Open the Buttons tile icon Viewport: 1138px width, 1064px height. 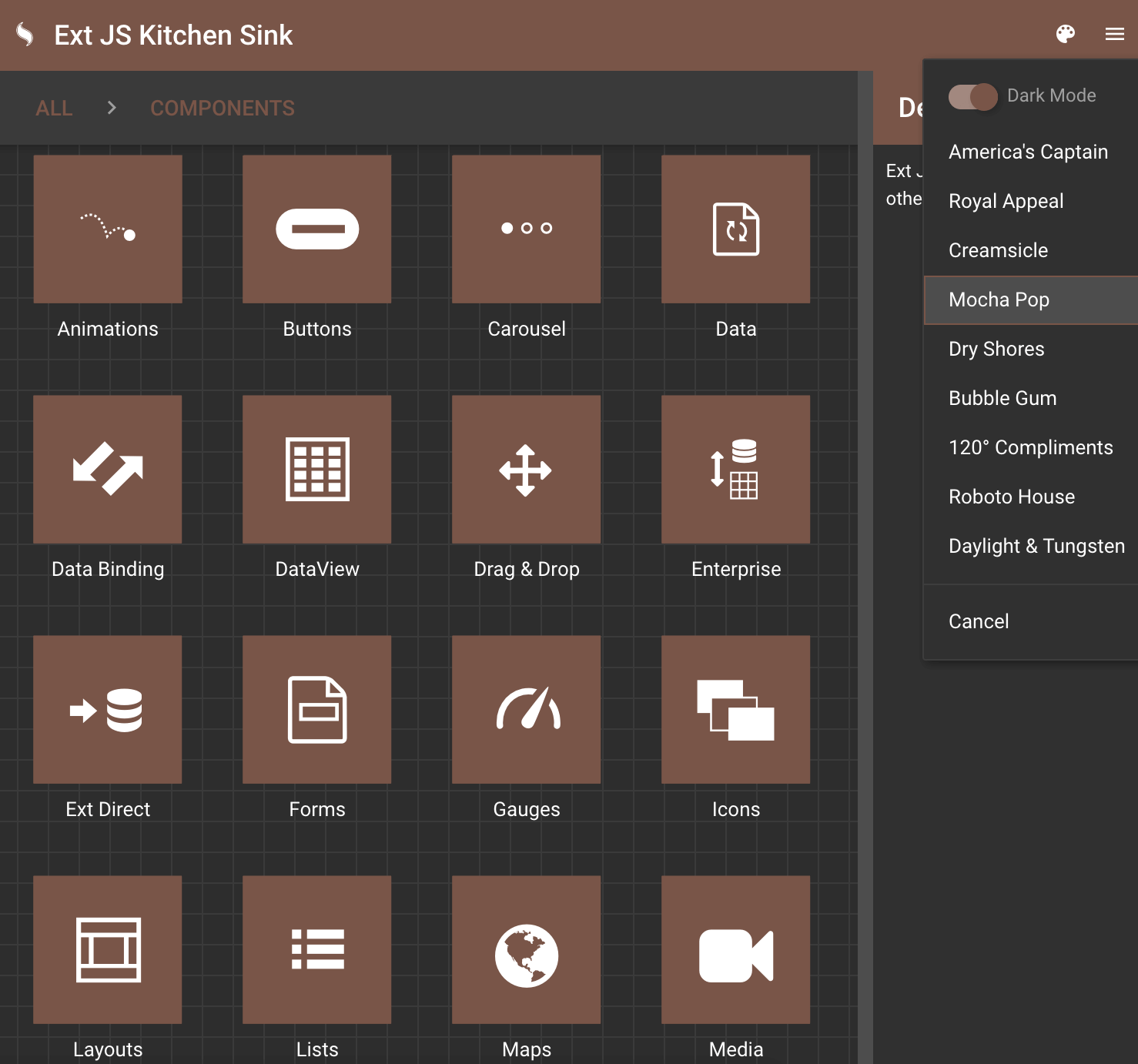click(317, 229)
